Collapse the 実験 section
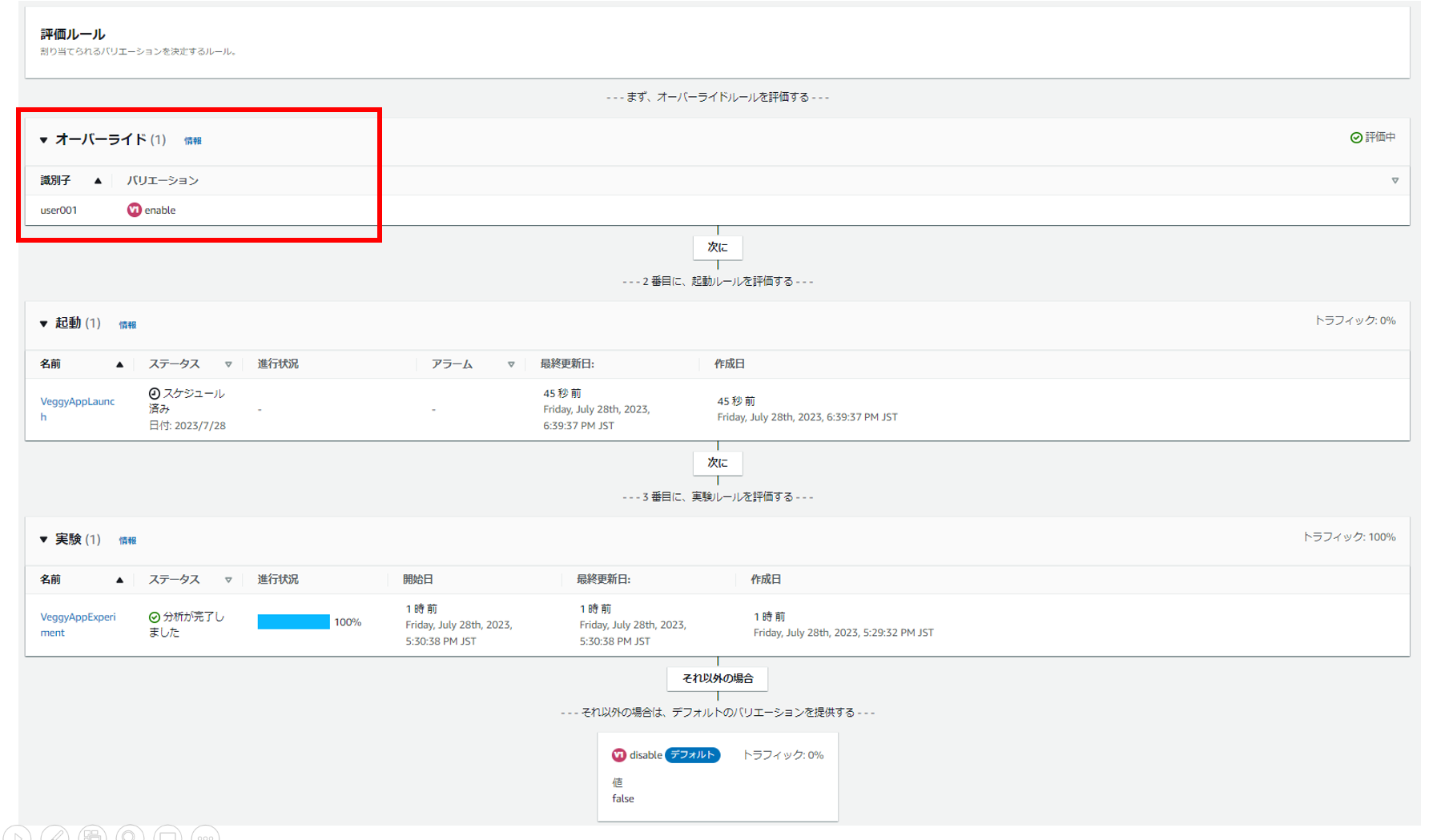 44,540
